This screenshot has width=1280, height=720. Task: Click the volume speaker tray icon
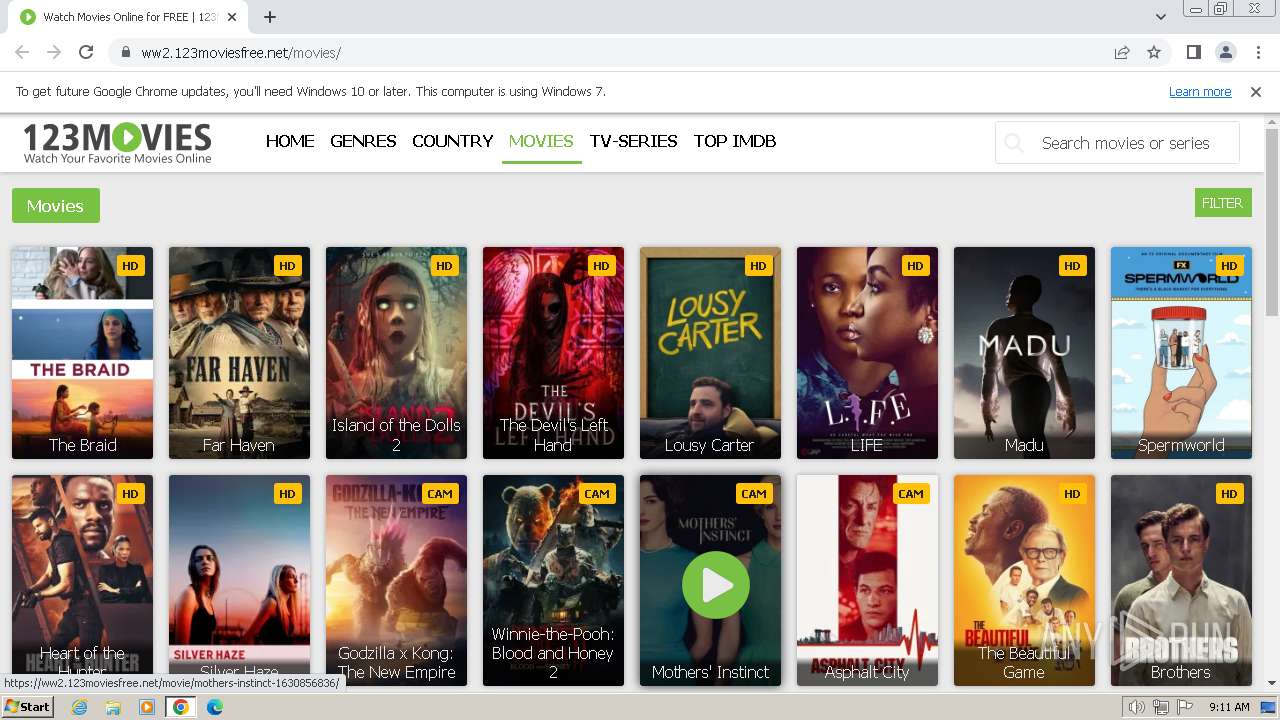click(x=1136, y=707)
